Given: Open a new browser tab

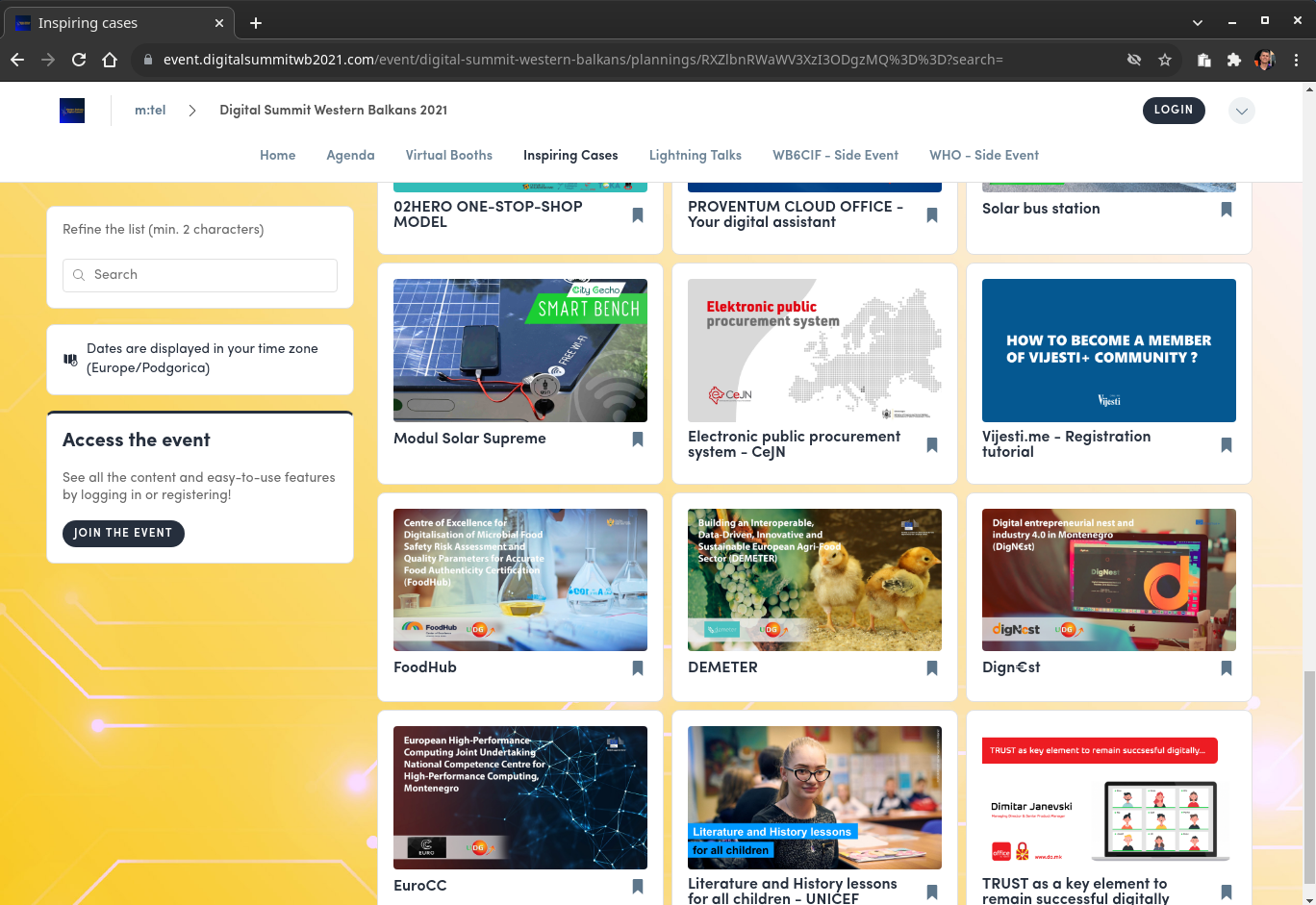Looking at the screenshot, I should 256,23.
